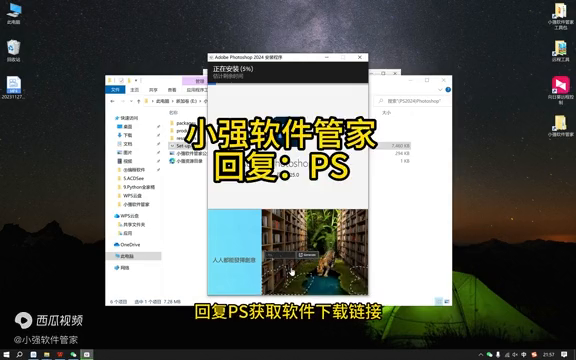Open the 此电脑 desktop icon

tap(14, 13)
